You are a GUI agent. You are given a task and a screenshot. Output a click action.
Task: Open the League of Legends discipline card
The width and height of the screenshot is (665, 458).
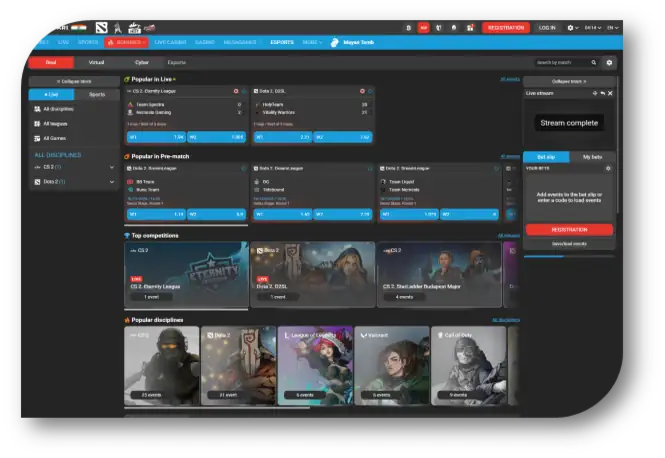pos(315,366)
